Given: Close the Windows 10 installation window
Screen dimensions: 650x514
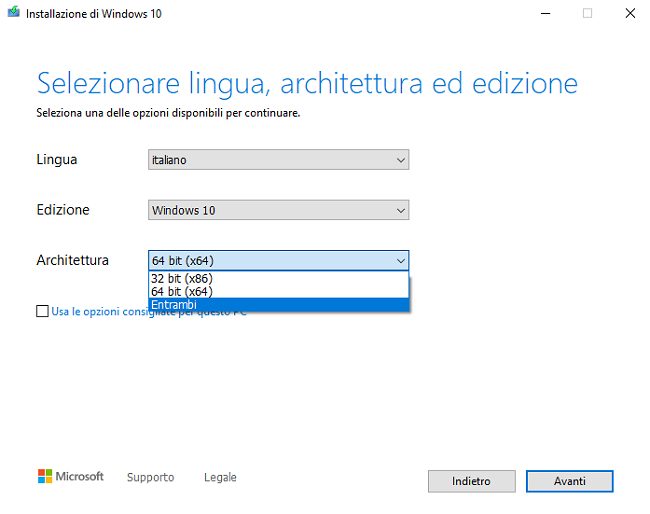Looking at the screenshot, I should [629, 14].
